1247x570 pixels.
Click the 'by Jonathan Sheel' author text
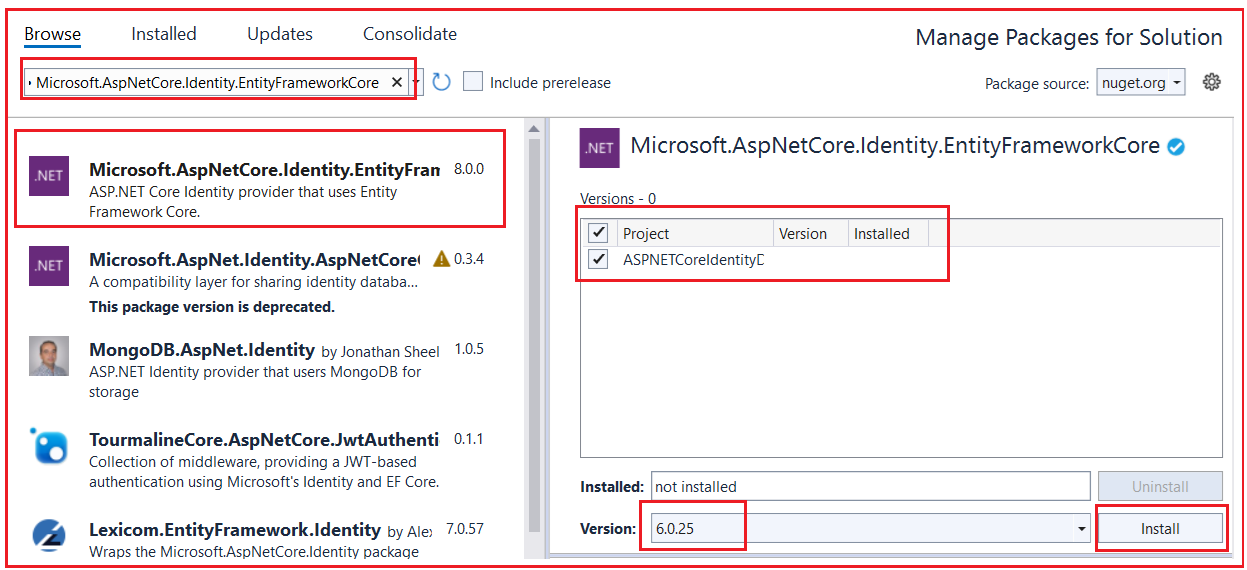[381, 351]
